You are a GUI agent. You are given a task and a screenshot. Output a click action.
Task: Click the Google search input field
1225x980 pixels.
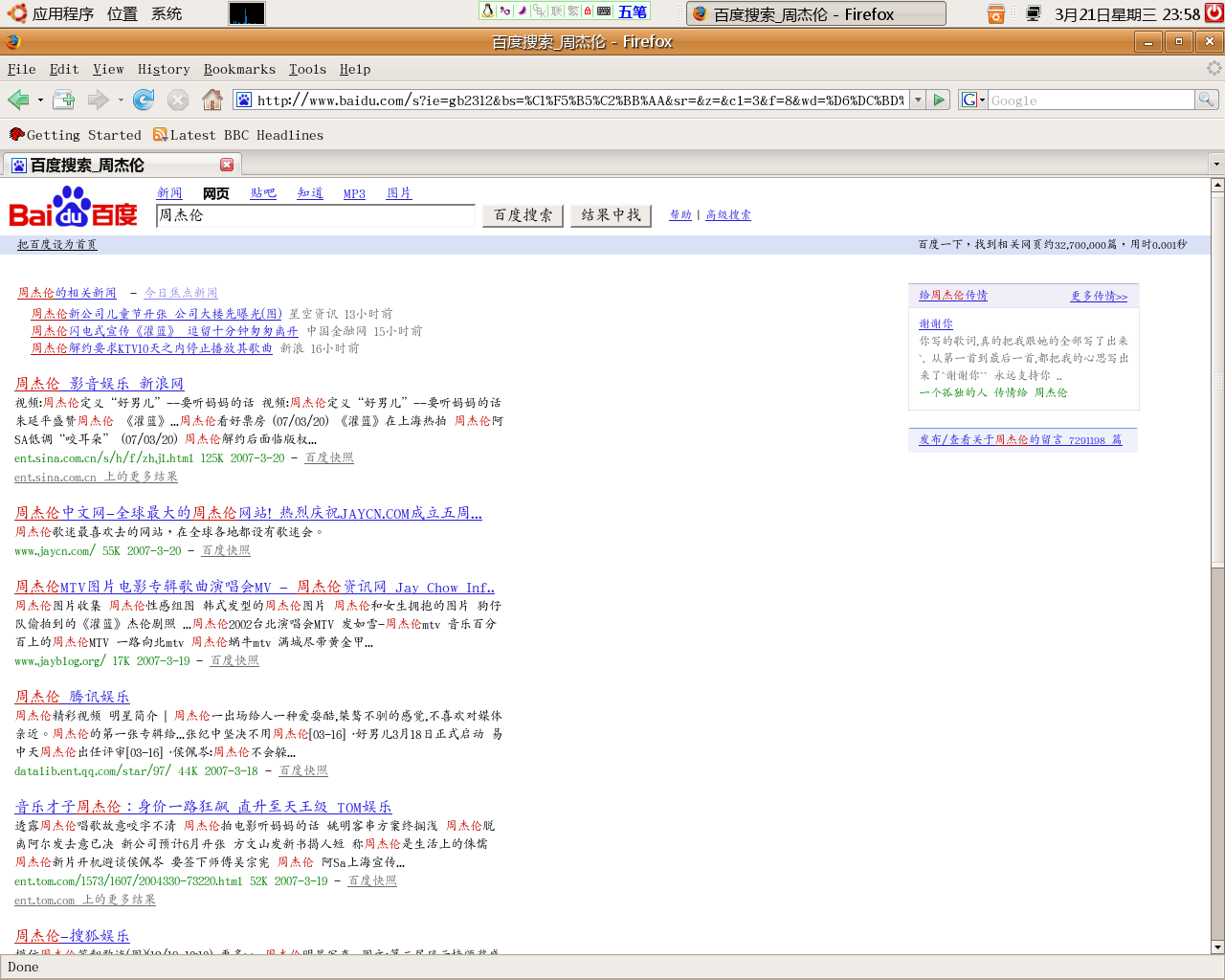(1091, 100)
